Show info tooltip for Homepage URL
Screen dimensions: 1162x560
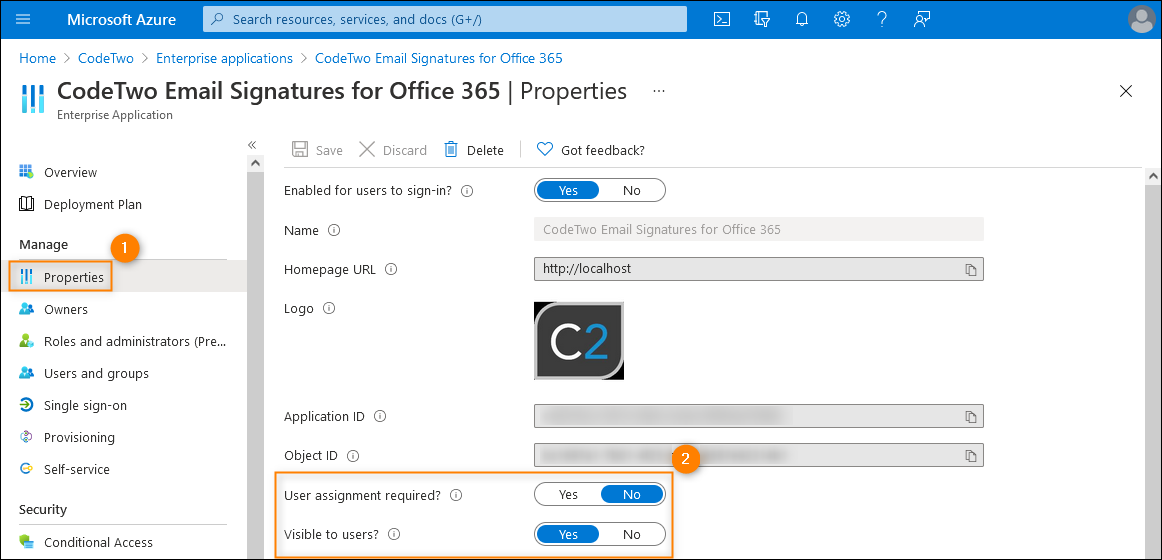click(x=391, y=270)
